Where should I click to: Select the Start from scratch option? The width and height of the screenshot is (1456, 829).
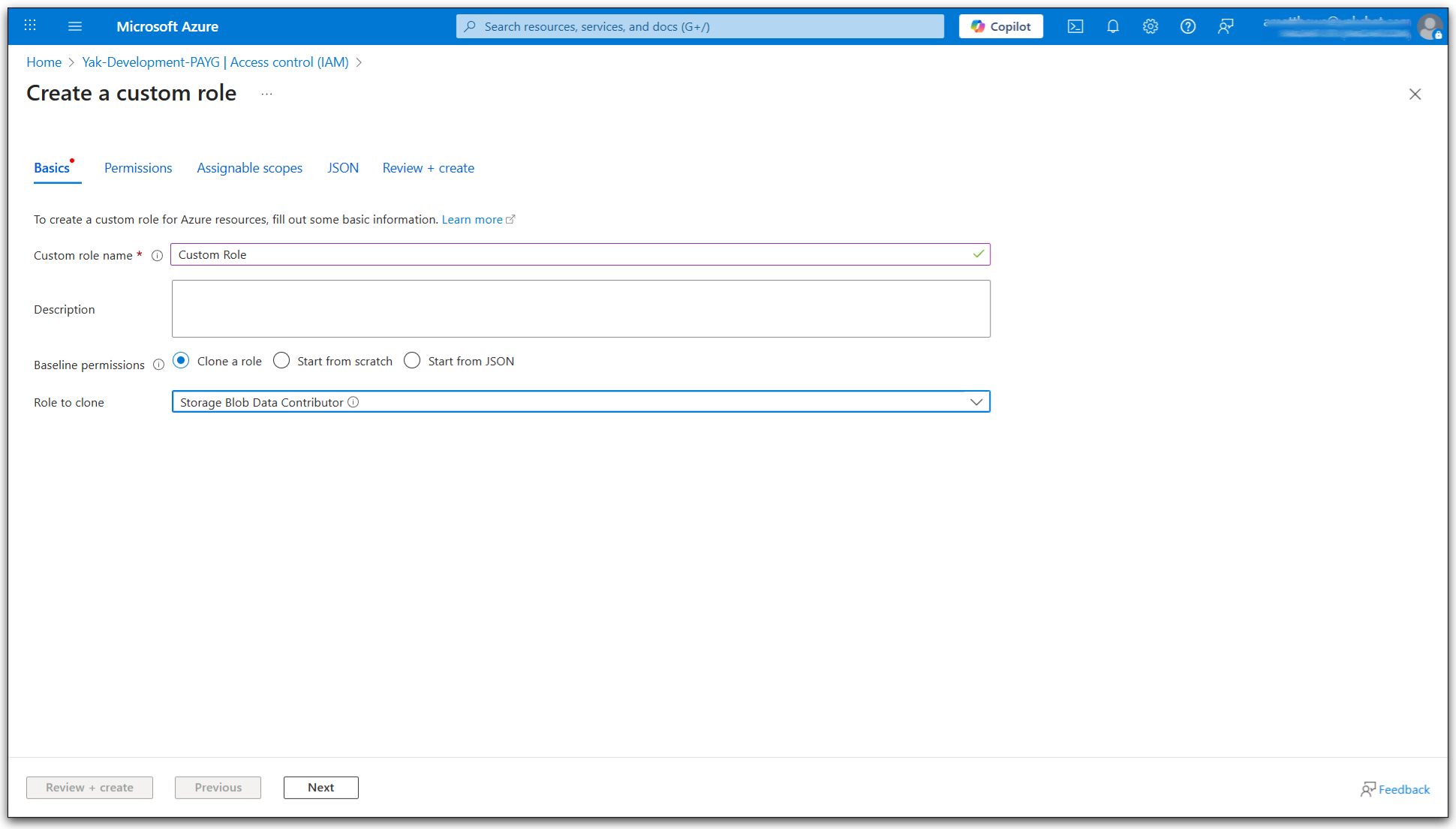coord(281,361)
